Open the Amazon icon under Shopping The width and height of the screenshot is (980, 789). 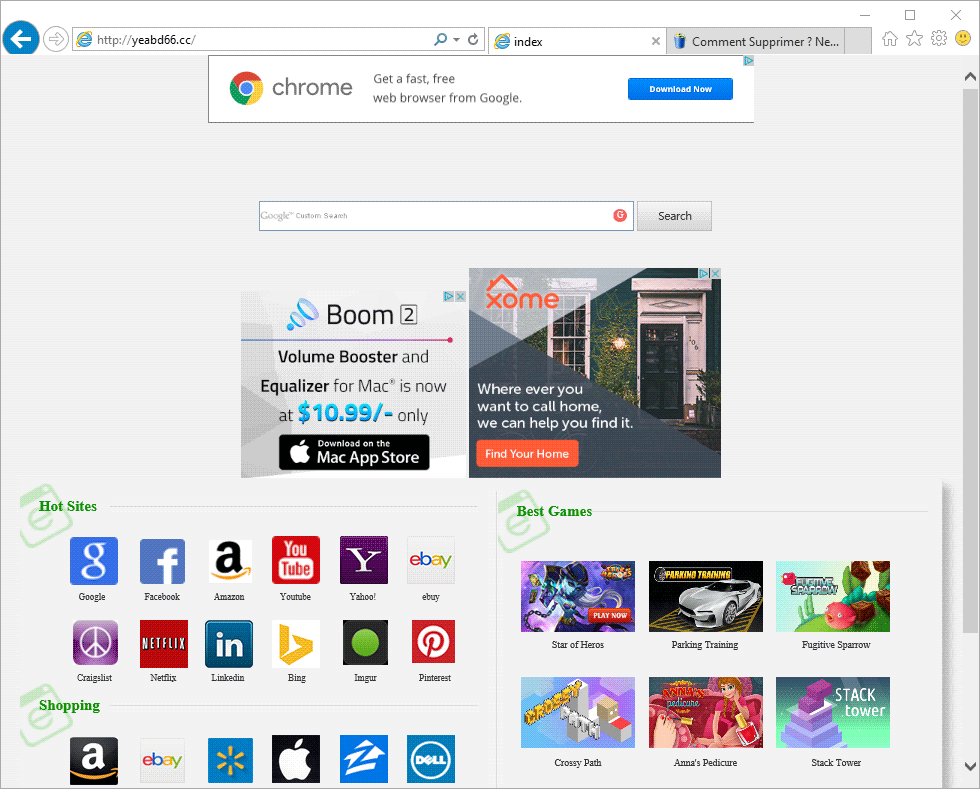point(94,760)
